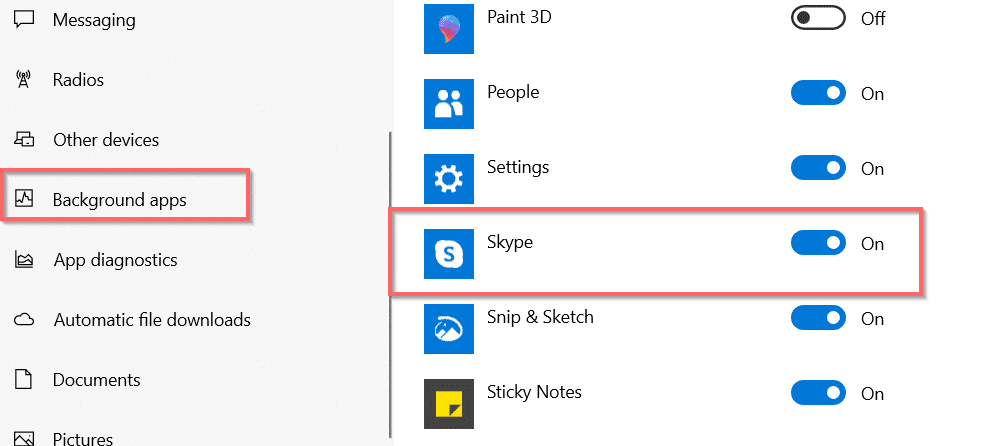Screen dimensions: 991x446
Task: Select App diagnostics in the sidebar
Action: [x=115, y=260]
